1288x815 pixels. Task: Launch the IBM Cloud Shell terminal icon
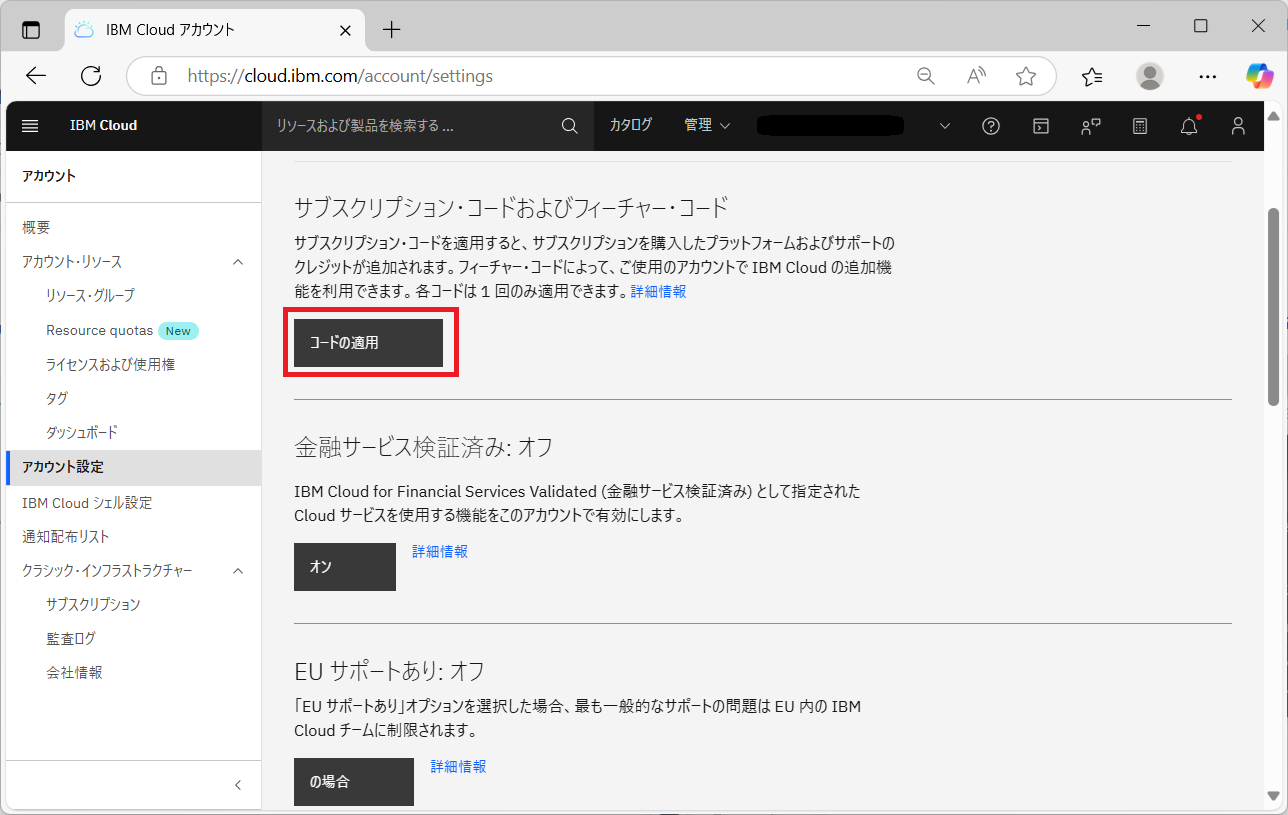(1040, 125)
